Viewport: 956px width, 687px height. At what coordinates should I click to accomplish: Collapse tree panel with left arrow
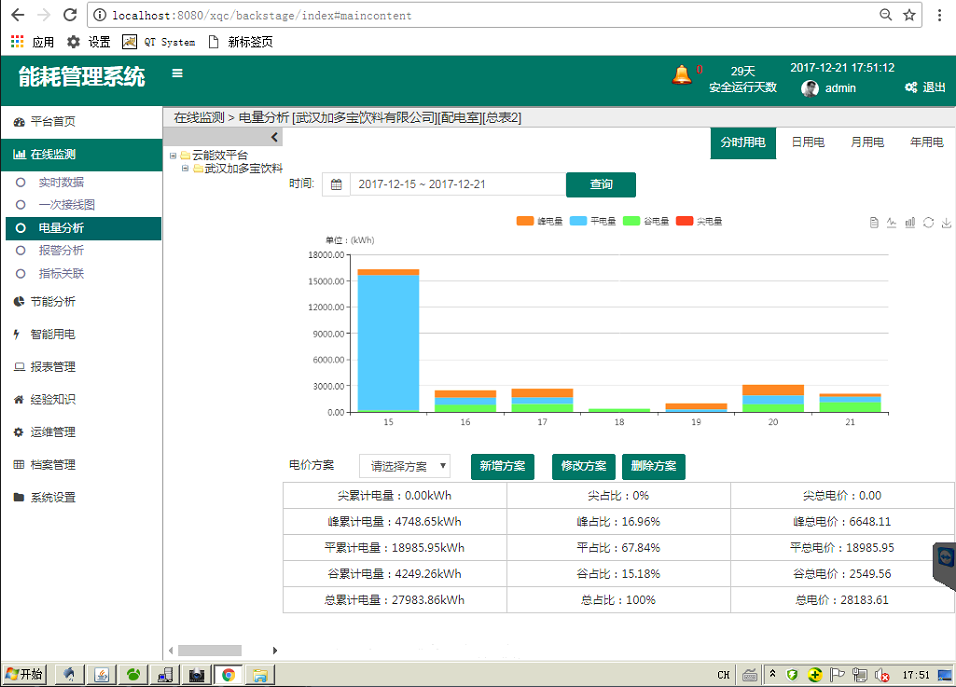(x=274, y=137)
